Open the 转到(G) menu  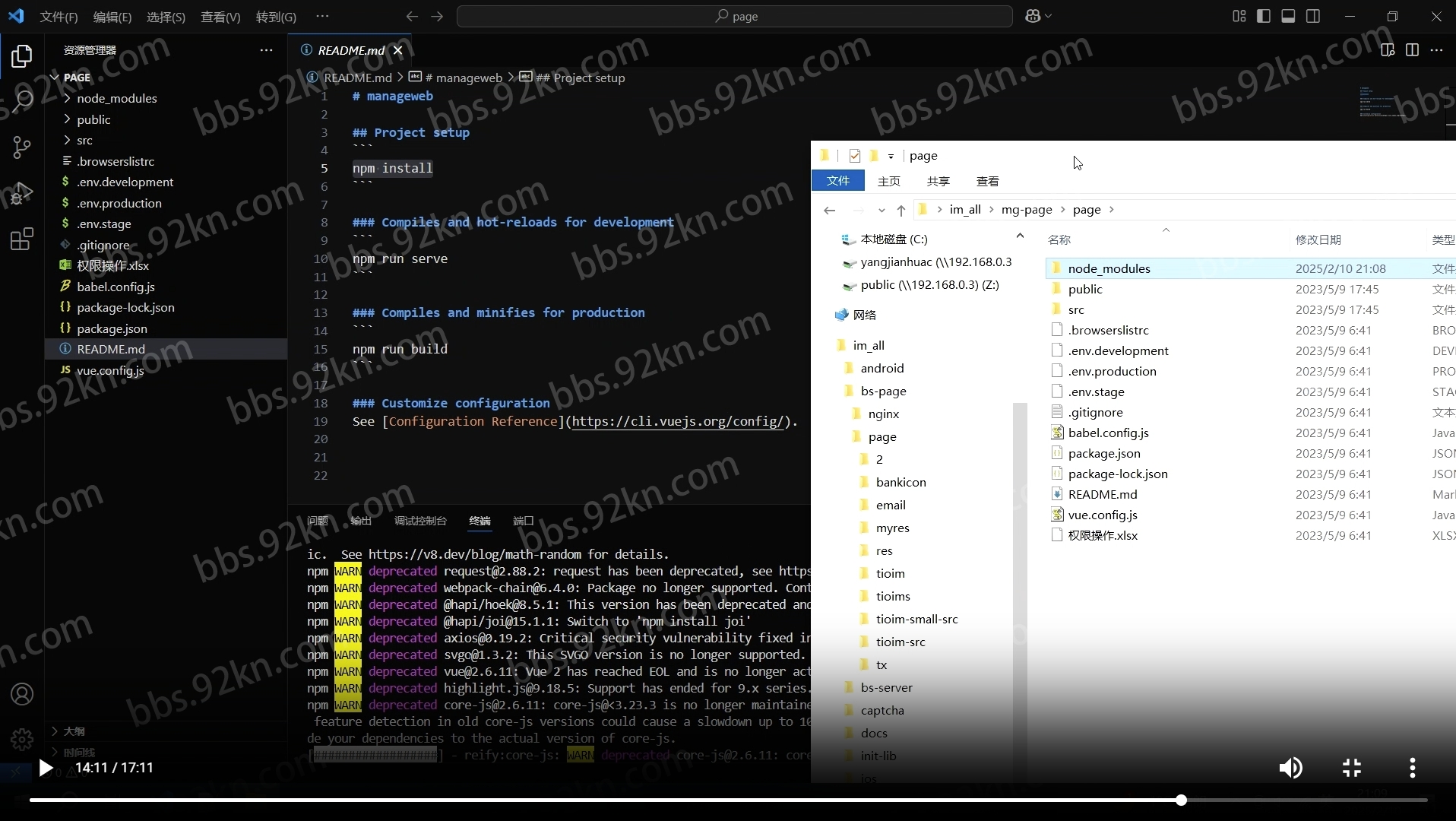276,17
